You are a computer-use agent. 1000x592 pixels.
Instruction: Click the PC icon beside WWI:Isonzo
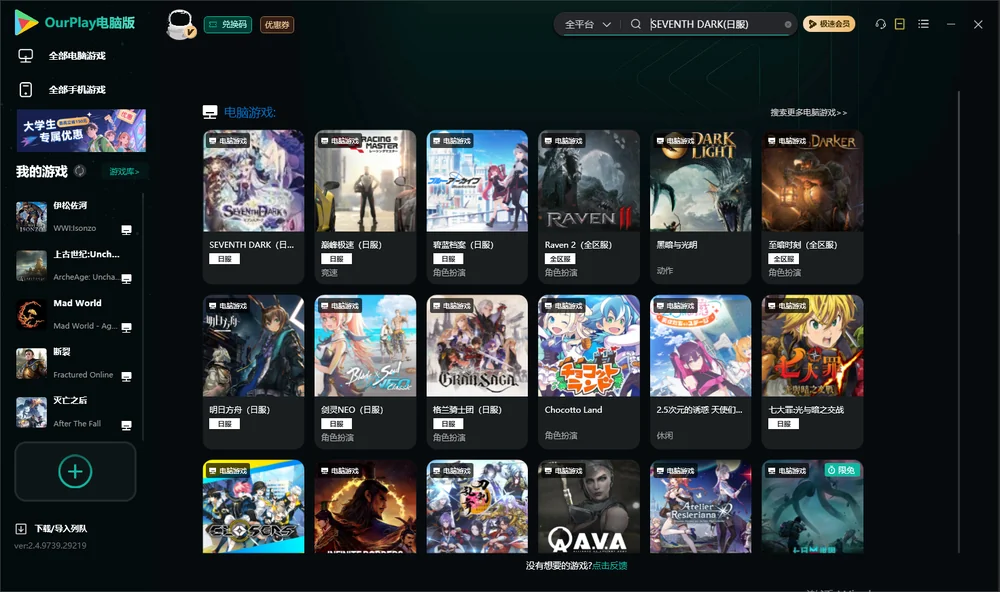coord(126,230)
